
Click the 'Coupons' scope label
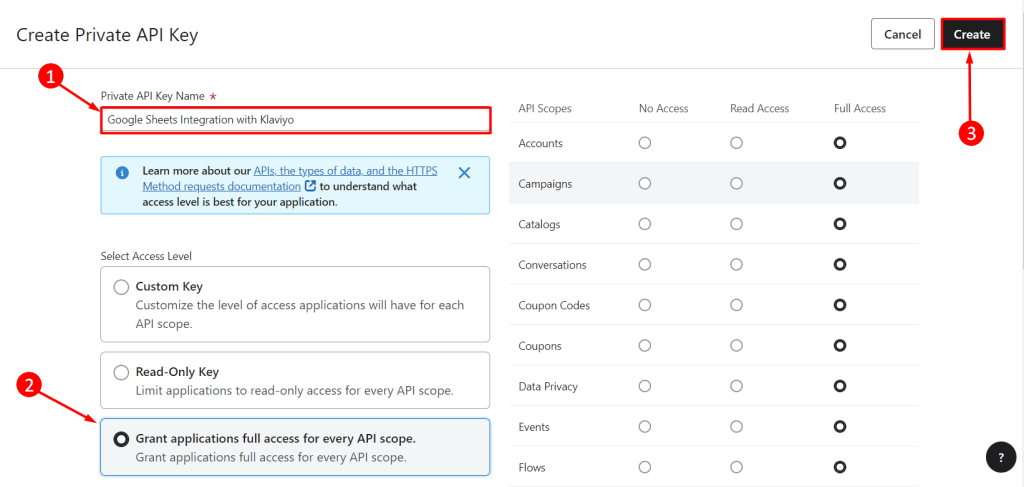point(540,346)
